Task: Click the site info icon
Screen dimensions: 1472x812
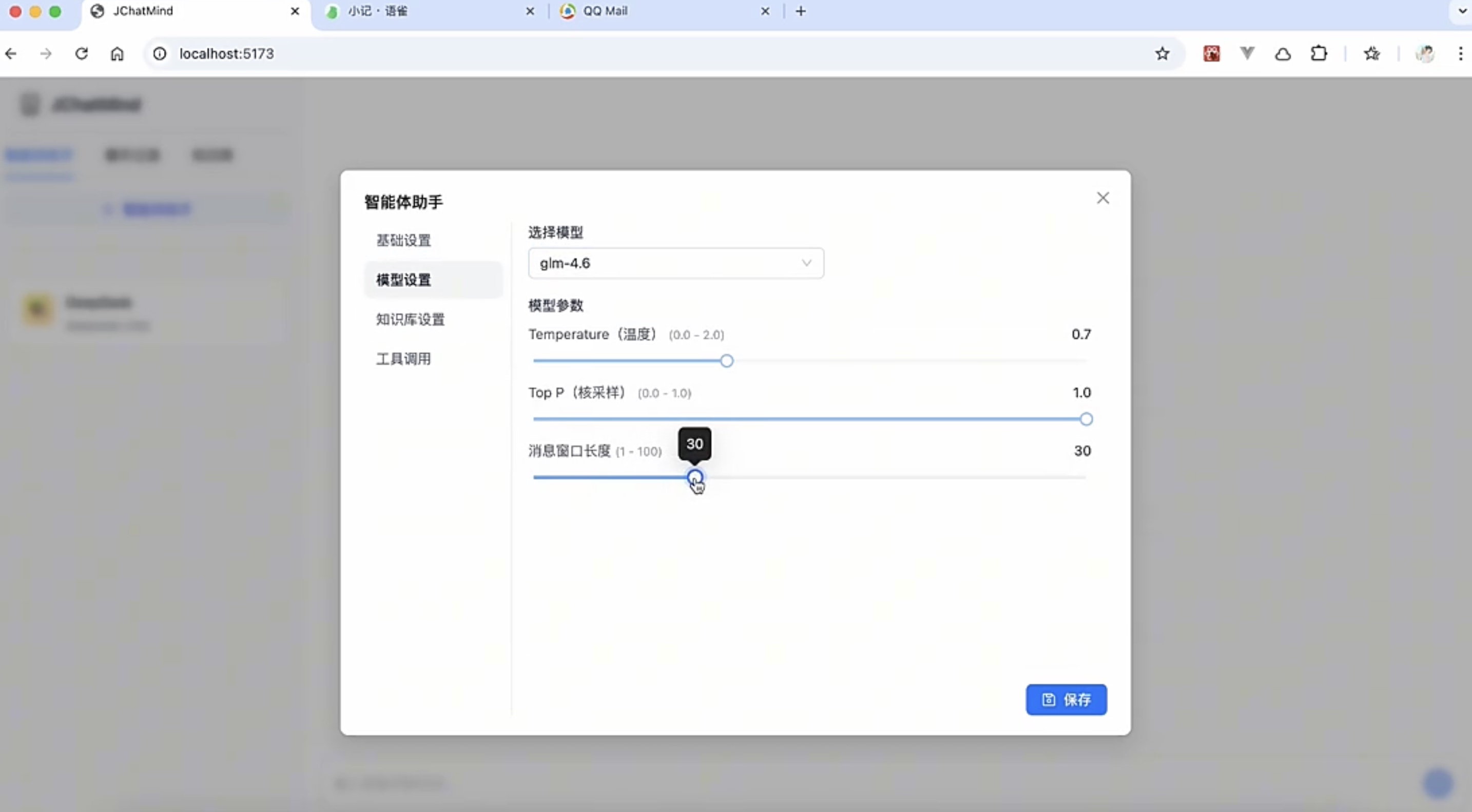Action: point(160,54)
